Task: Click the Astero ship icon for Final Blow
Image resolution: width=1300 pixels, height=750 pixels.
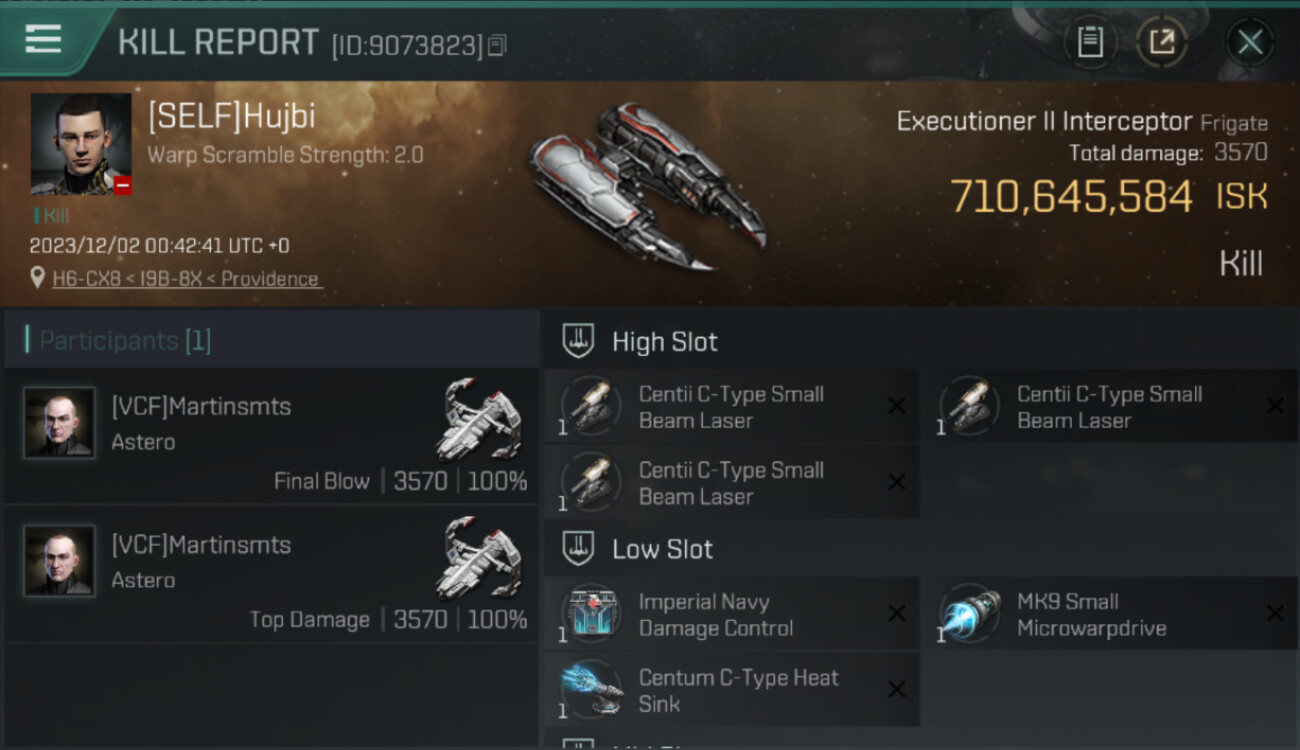Action: click(480, 418)
